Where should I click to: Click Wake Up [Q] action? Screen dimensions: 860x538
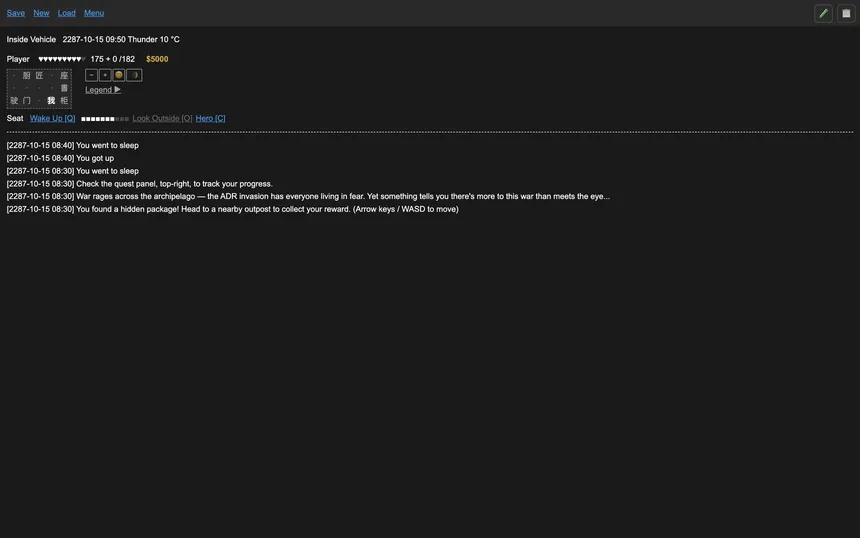pyautogui.click(x=53, y=118)
